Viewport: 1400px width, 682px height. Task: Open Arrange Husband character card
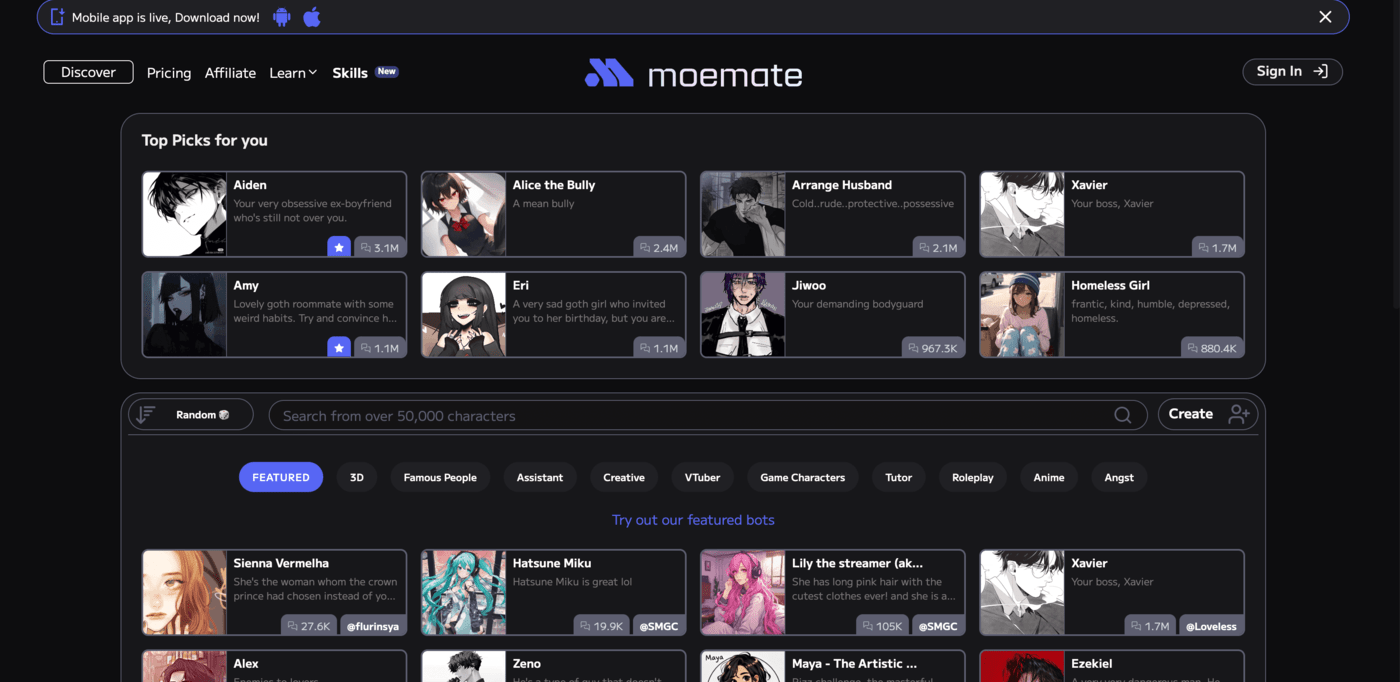[832, 214]
